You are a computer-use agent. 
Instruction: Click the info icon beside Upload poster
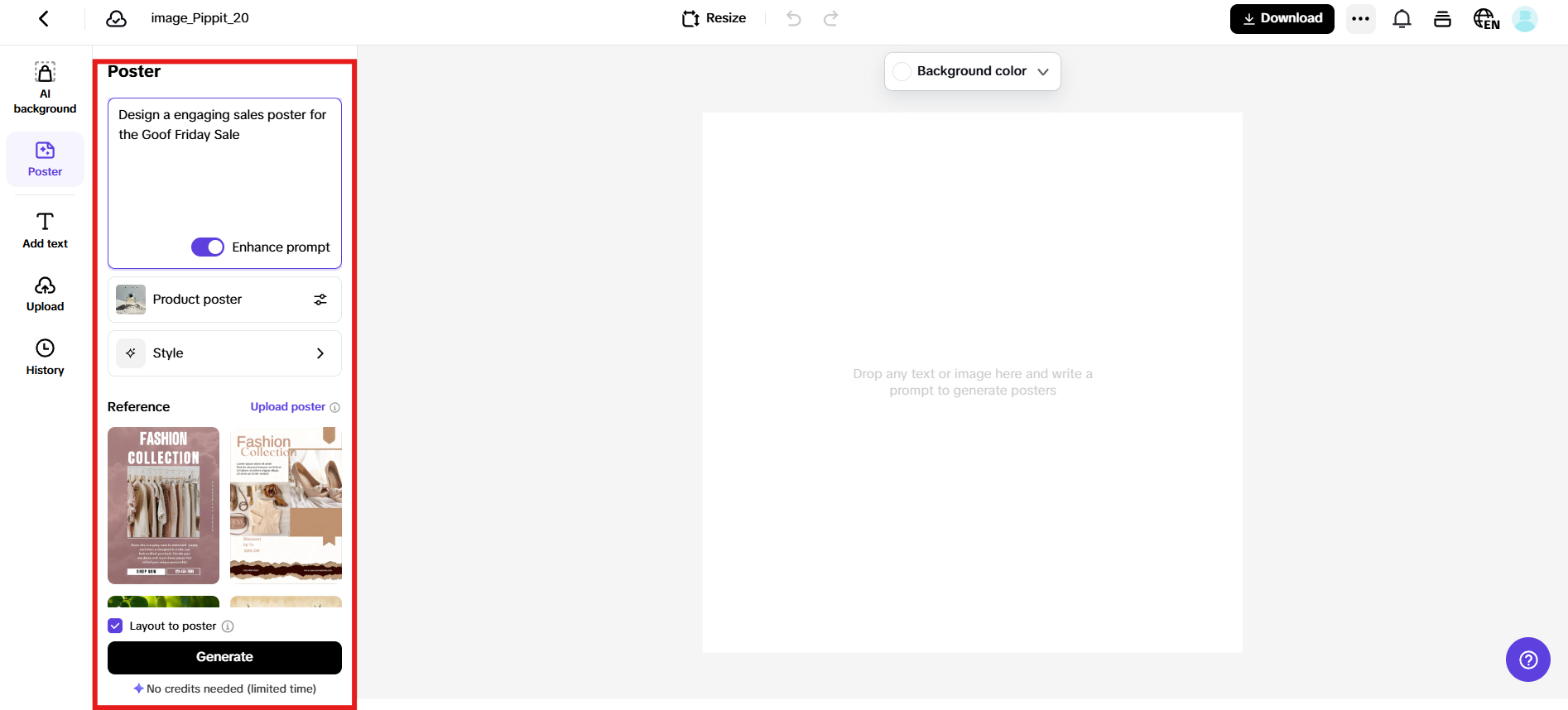[335, 407]
